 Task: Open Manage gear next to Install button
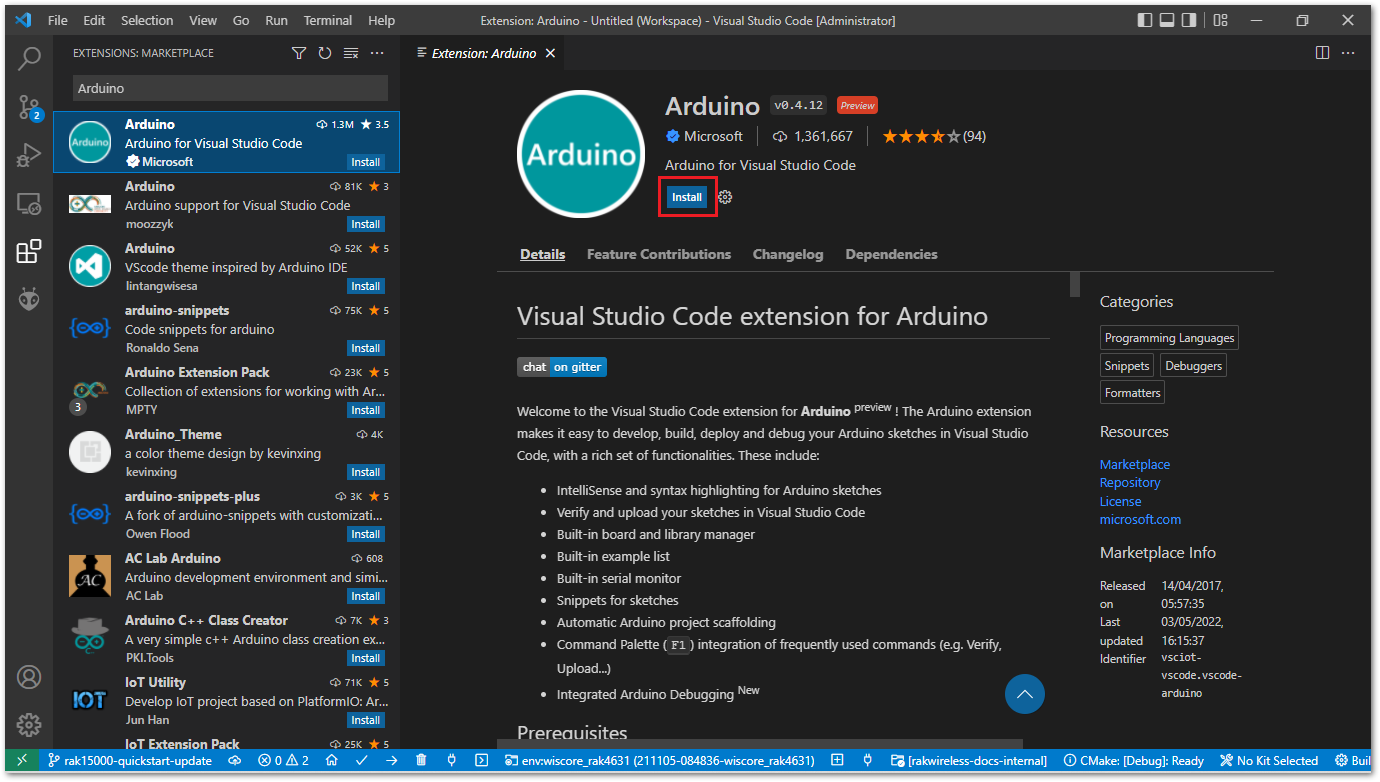[x=725, y=197]
